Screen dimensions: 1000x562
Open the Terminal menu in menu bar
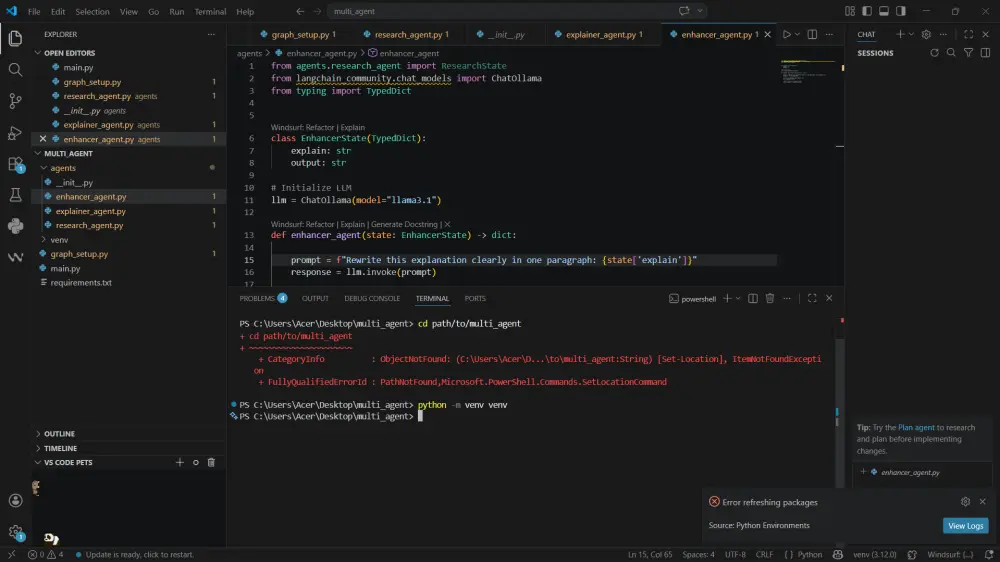pyautogui.click(x=210, y=12)
